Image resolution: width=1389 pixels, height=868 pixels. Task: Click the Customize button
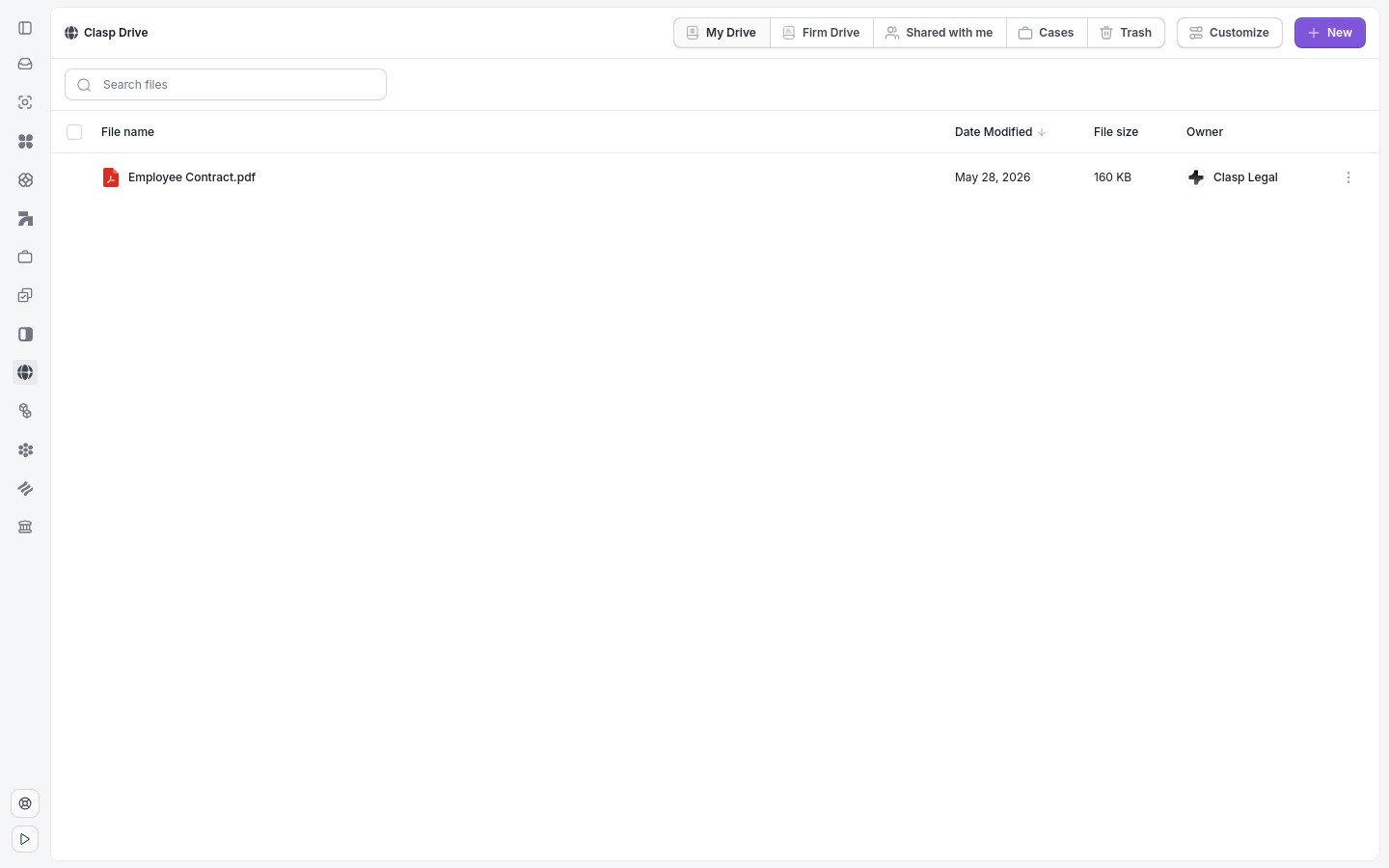pos(1230,33)
